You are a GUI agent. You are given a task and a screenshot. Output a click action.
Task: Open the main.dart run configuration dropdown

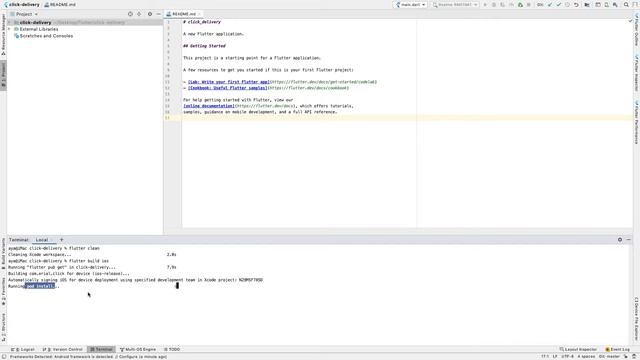tap(410, 4)
